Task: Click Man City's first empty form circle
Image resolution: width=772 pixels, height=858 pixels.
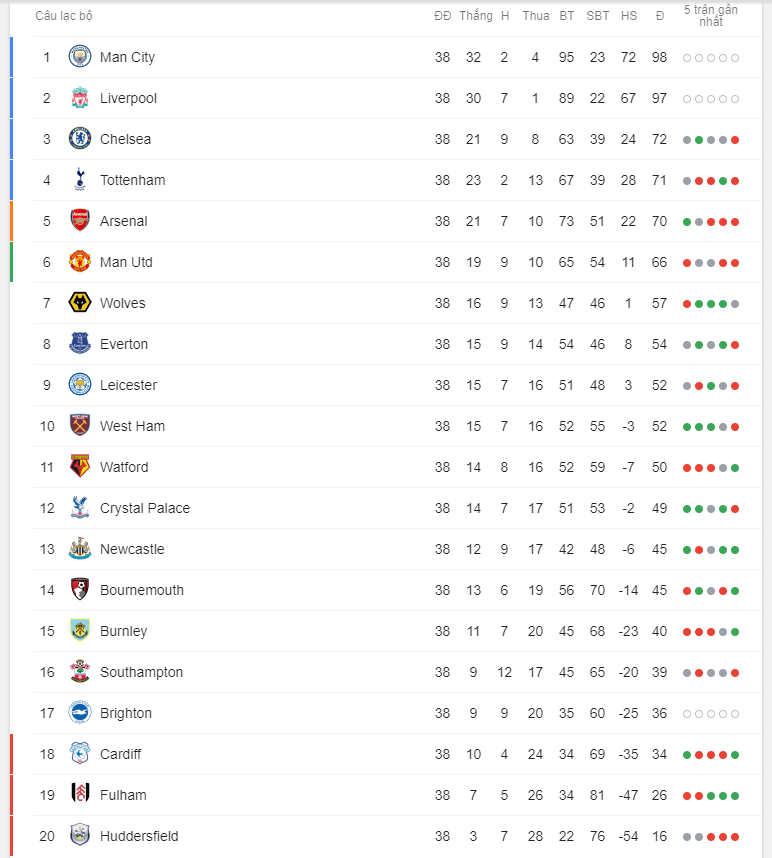Action: tap(687, 57)
